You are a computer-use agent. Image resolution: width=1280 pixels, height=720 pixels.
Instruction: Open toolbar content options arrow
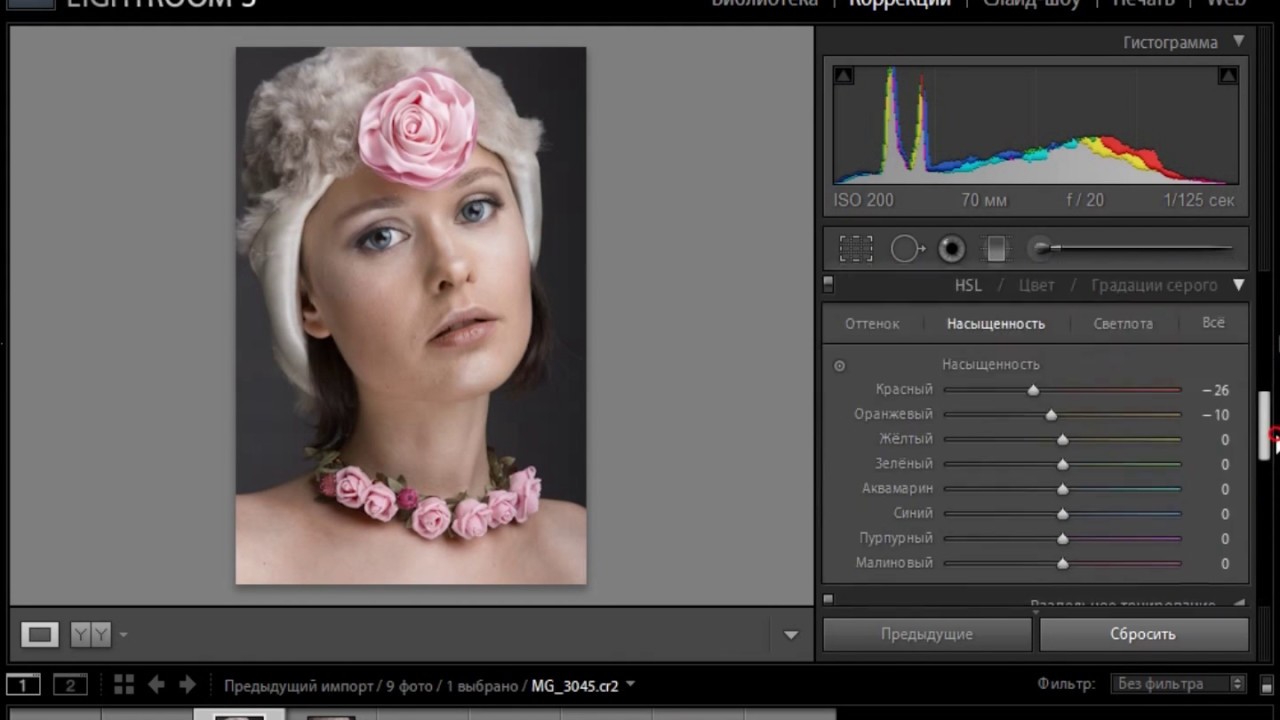[791, 634]
